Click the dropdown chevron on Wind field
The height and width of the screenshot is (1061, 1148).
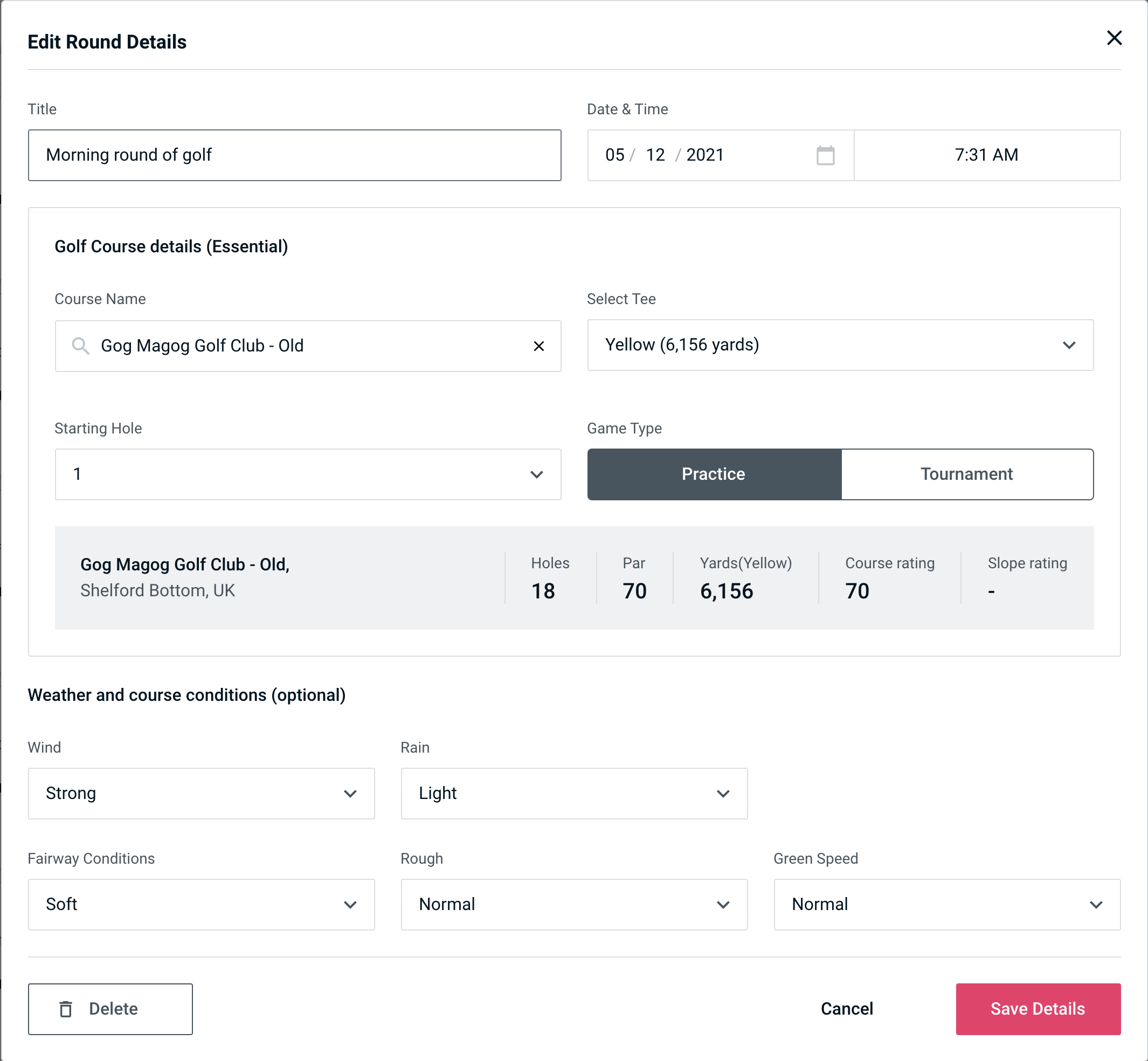click(x=351, y=793)
